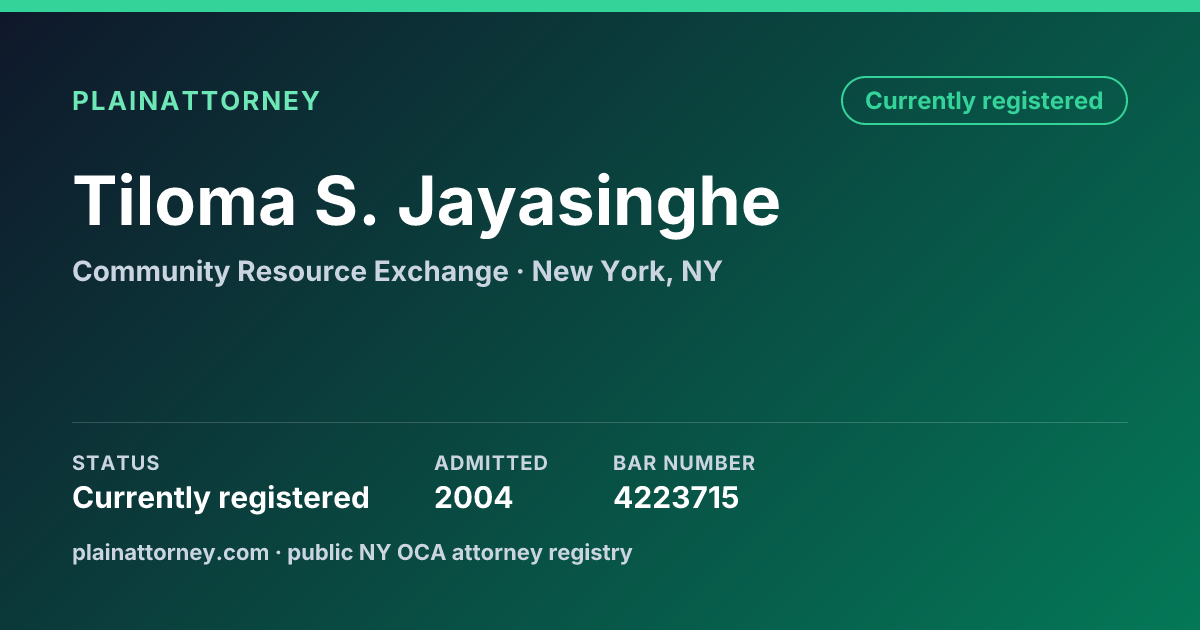Click bar number 4223715
Screen dimensions: 1200x630
pyautogui.click(x=676, y=497)
